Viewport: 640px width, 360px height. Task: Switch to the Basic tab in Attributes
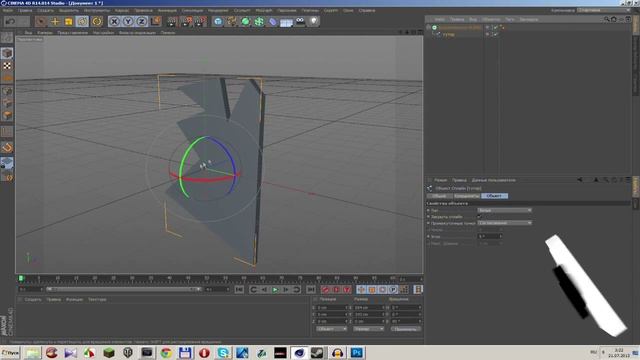pos(439,196)
